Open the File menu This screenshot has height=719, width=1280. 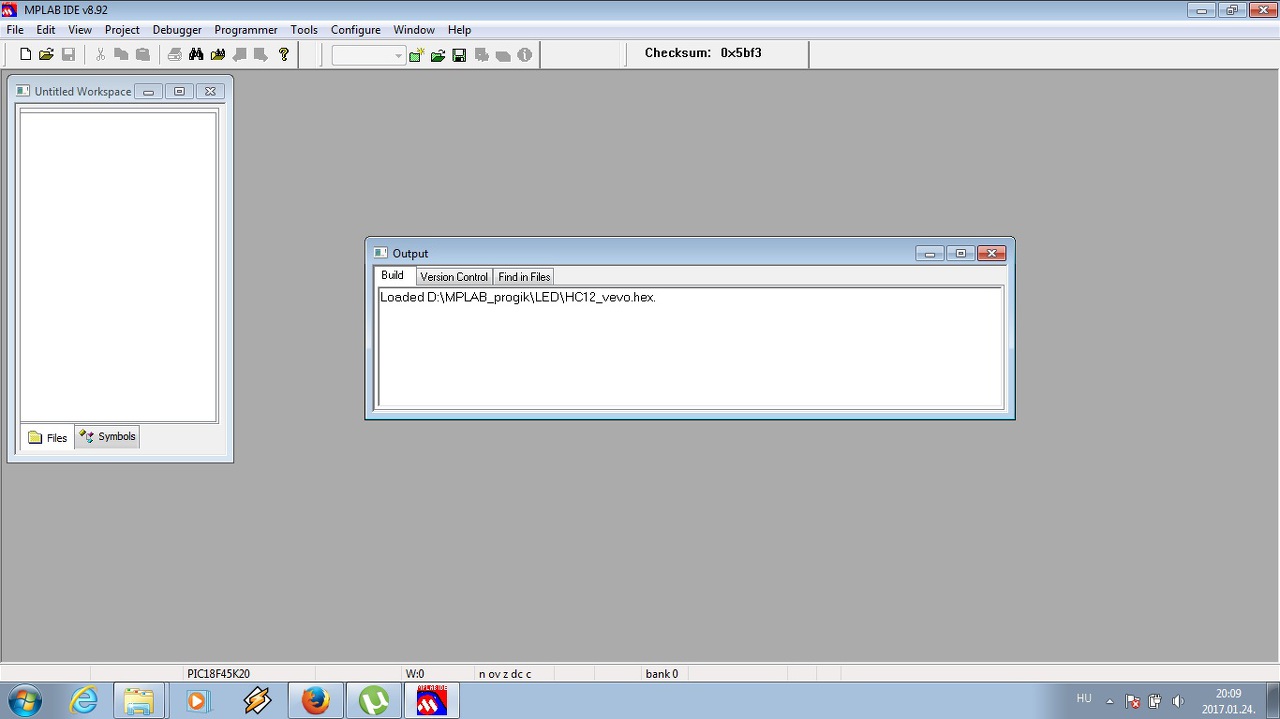point(15,30)
